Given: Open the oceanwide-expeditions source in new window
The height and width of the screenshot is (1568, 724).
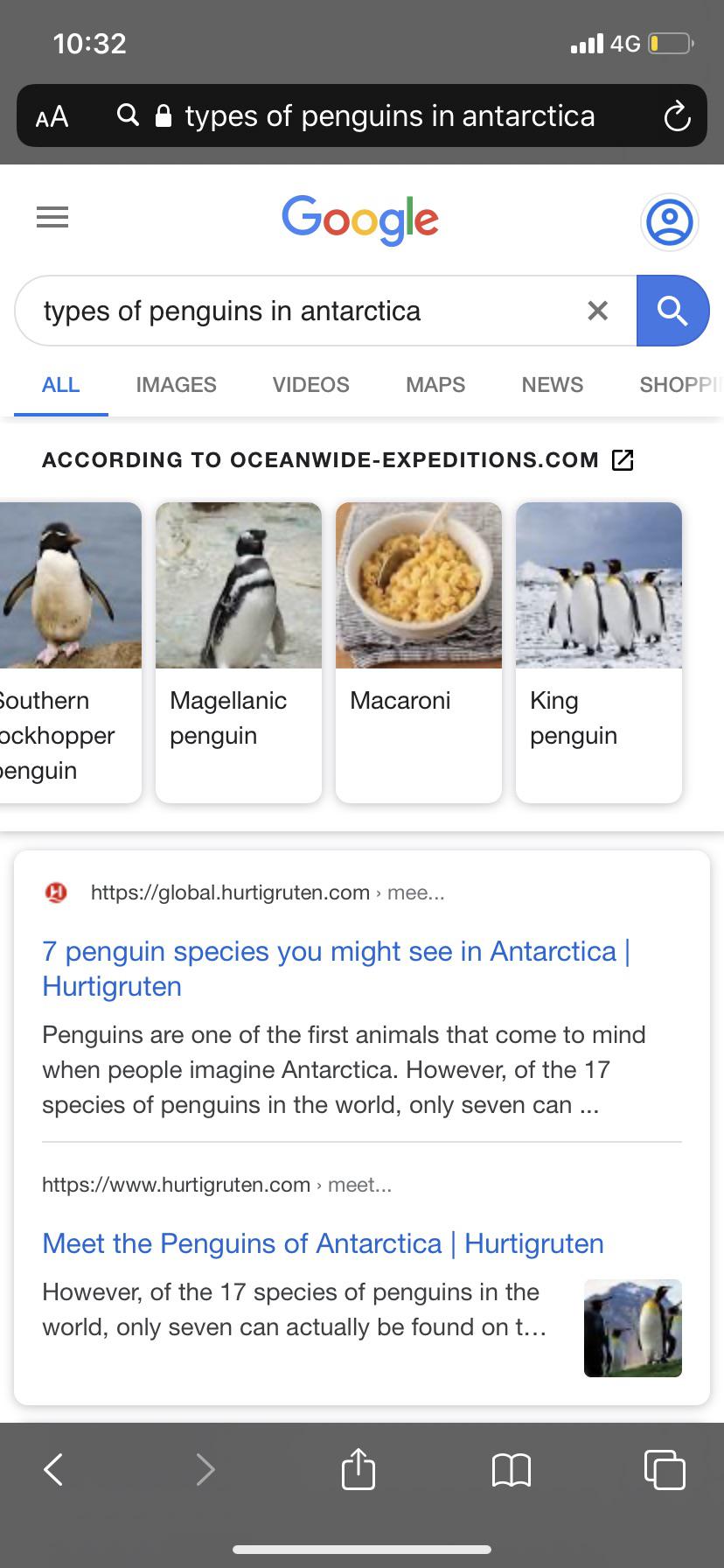Looking at the screenshot, I should click(622, 460).
